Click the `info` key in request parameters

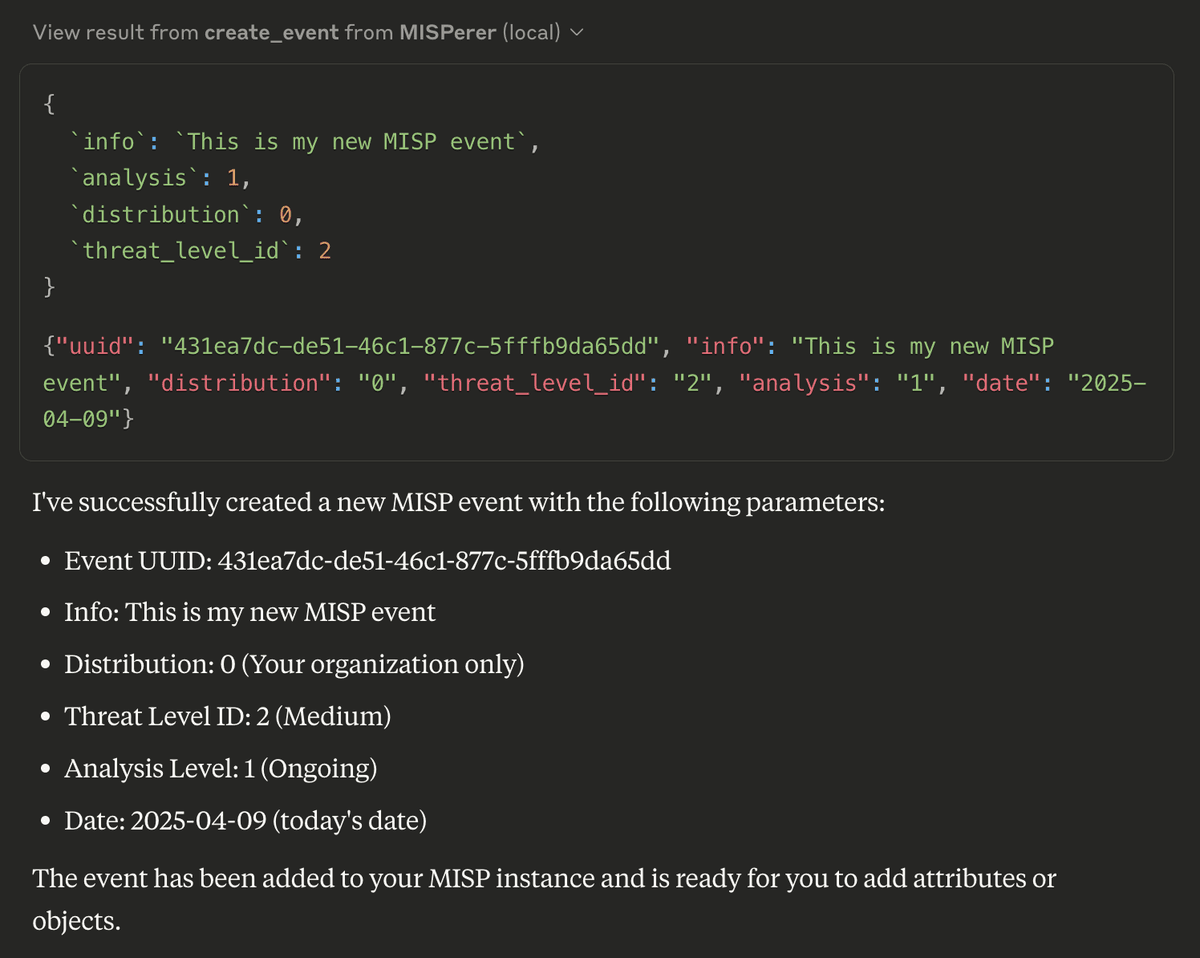click(108, 142)
